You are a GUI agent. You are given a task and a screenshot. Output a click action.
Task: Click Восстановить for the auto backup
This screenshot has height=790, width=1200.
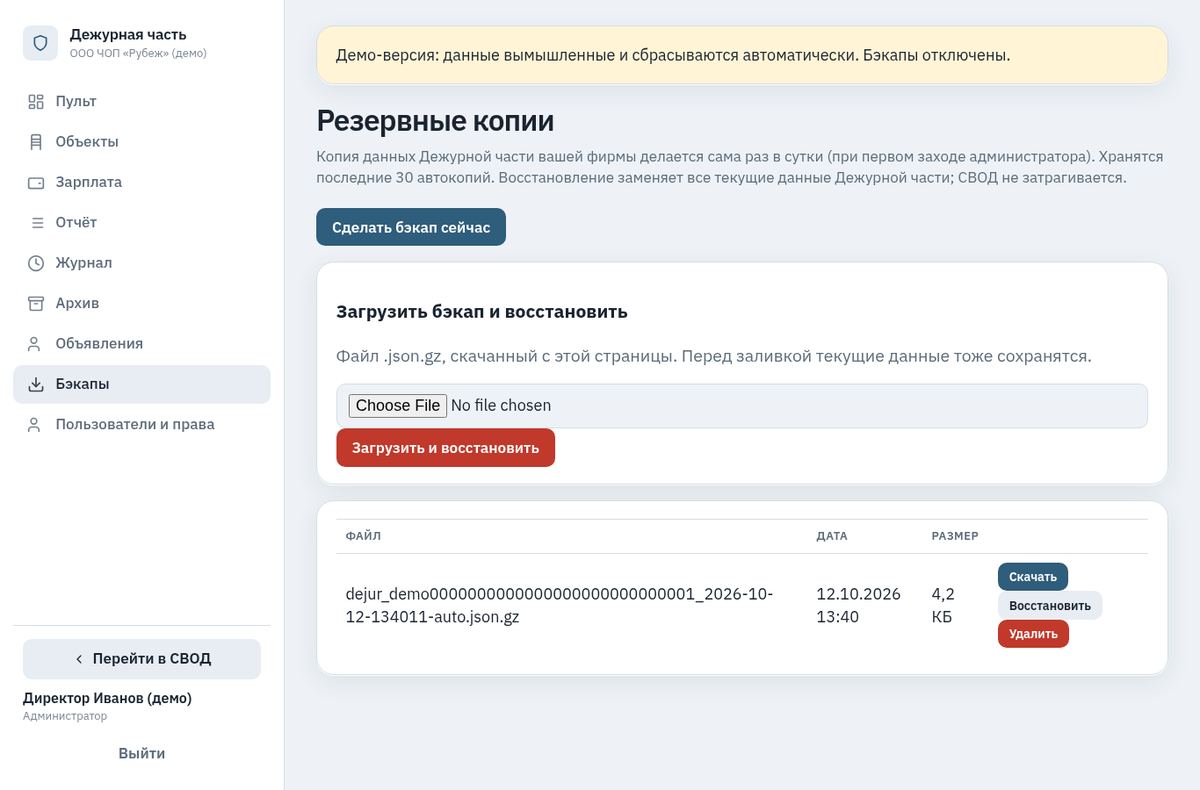coord(1050,606)
